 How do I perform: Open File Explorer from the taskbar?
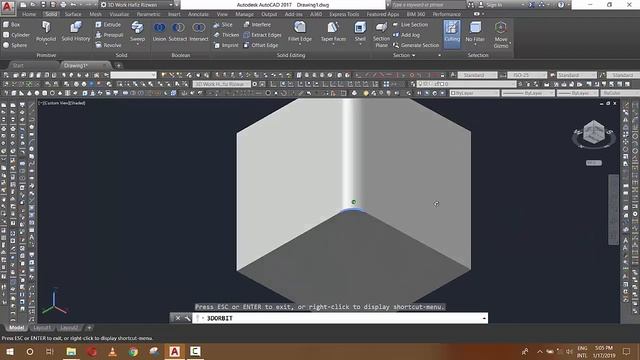coord(71,351)
